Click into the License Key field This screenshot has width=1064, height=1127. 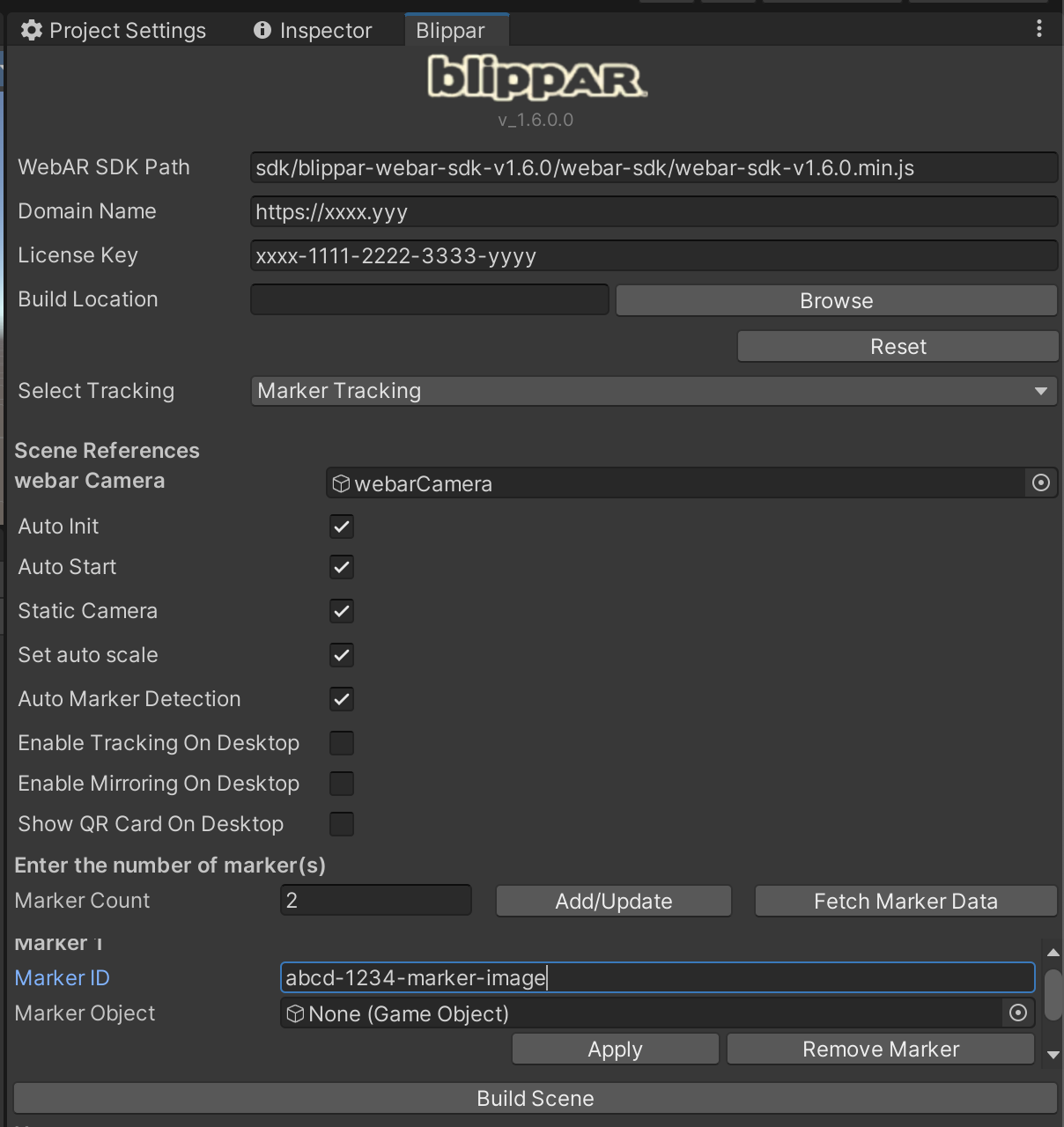[x=654, y=256]
